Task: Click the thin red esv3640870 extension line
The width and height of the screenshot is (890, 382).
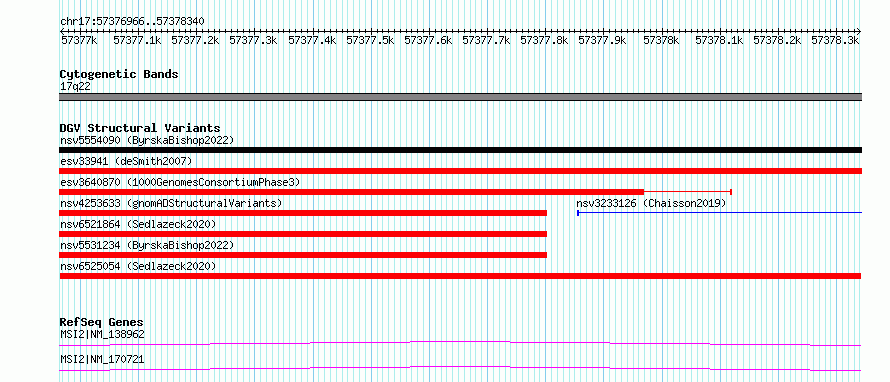Action: coord(688,192)
